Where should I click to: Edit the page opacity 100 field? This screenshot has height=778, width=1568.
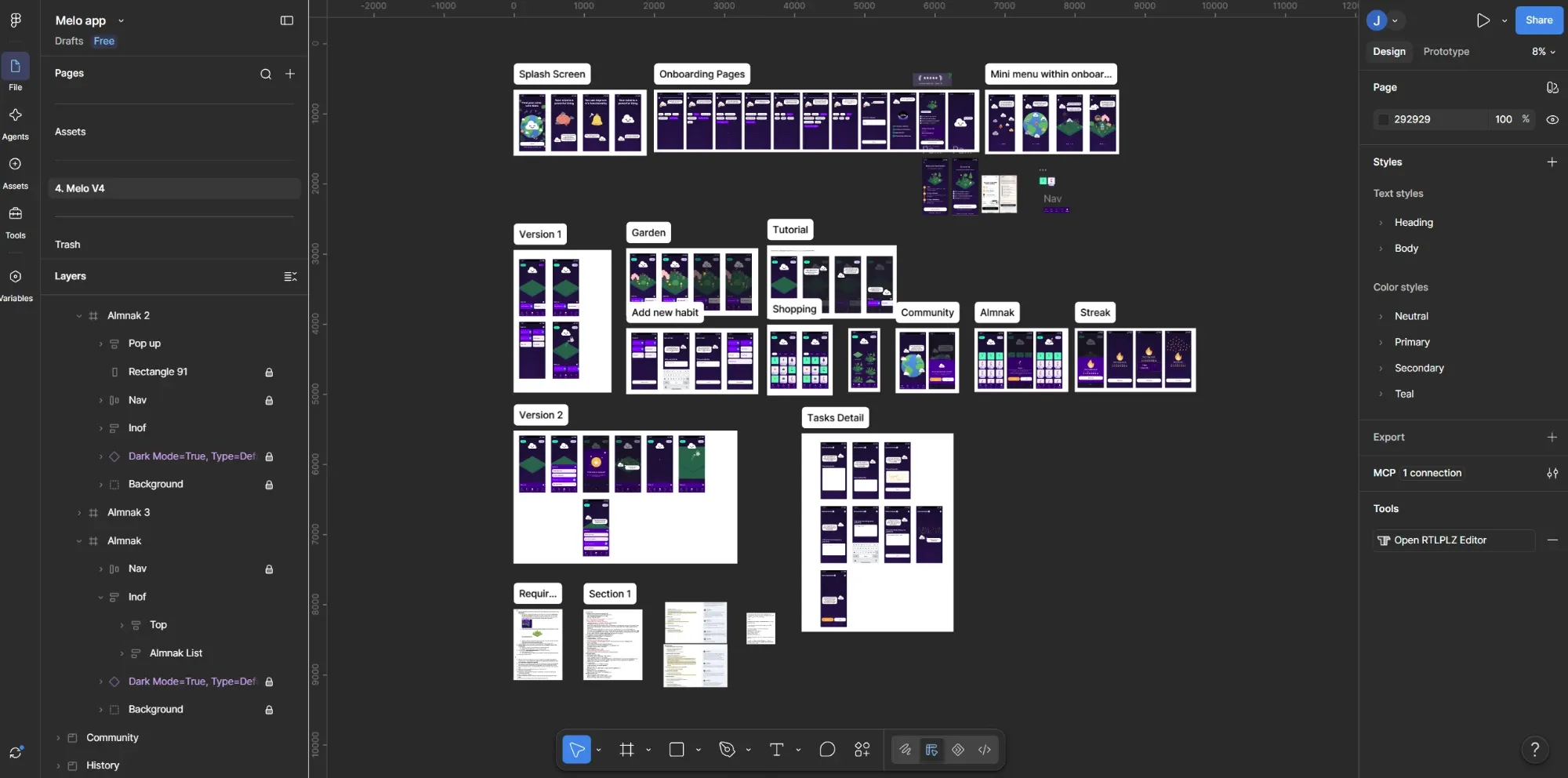coord(1503,119)
